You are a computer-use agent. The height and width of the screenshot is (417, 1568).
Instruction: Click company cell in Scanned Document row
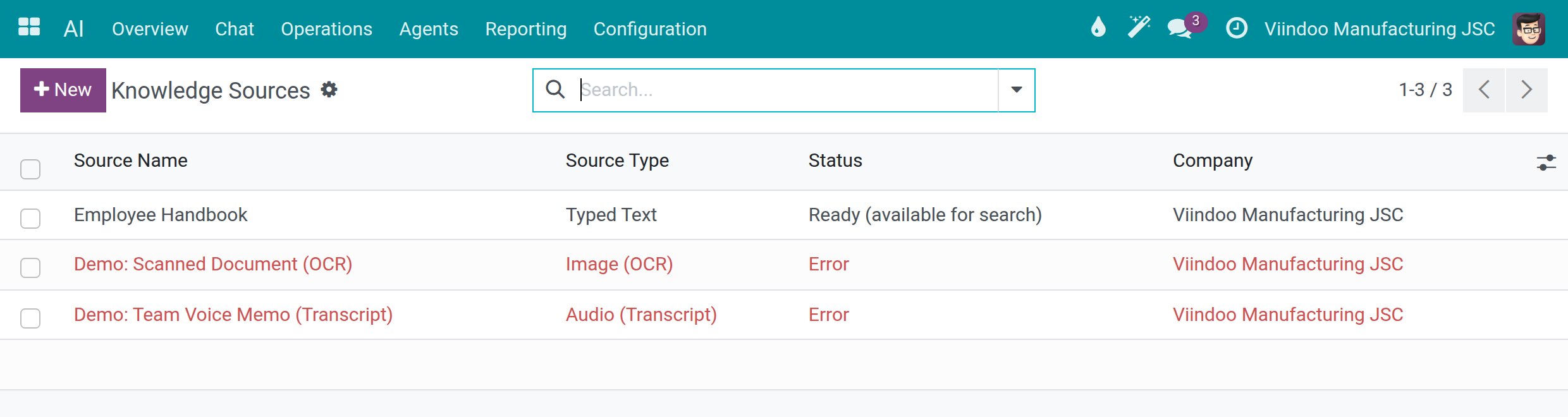[x=1288, y=264]
